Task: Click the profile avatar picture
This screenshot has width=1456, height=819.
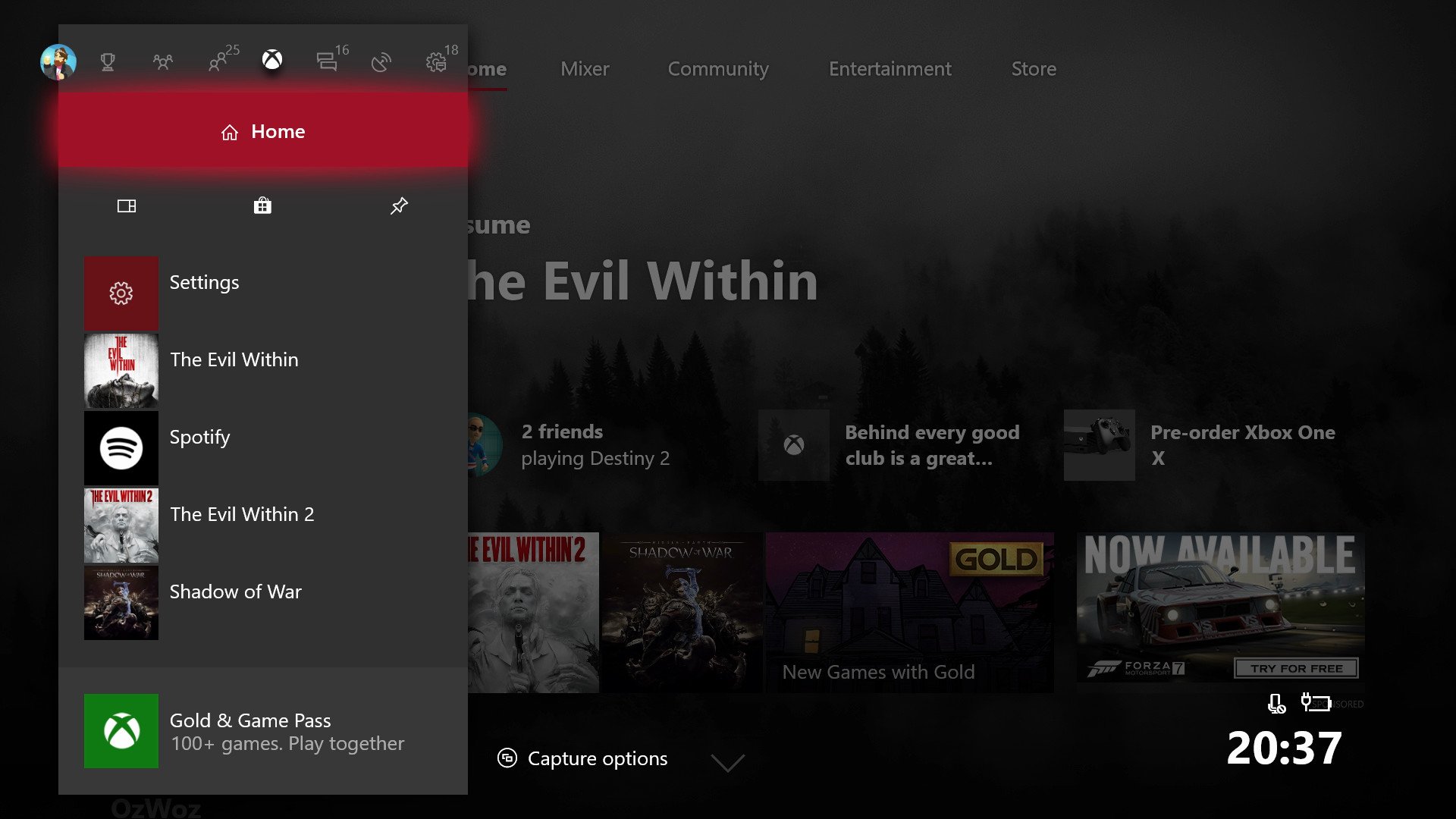Action: point(58,61)
